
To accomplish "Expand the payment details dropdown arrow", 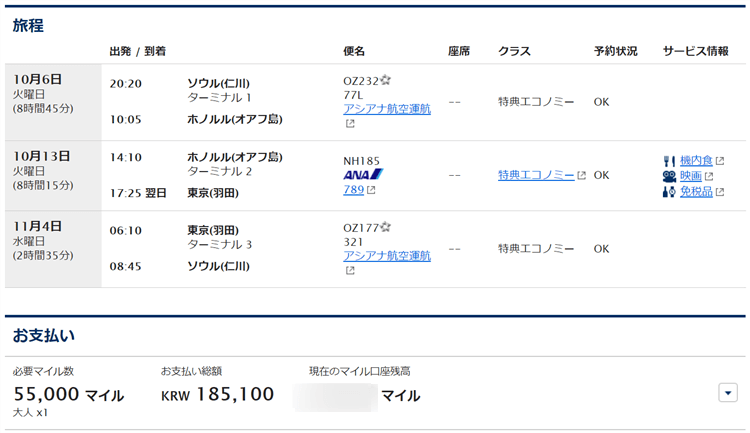I will coord(728,393).
